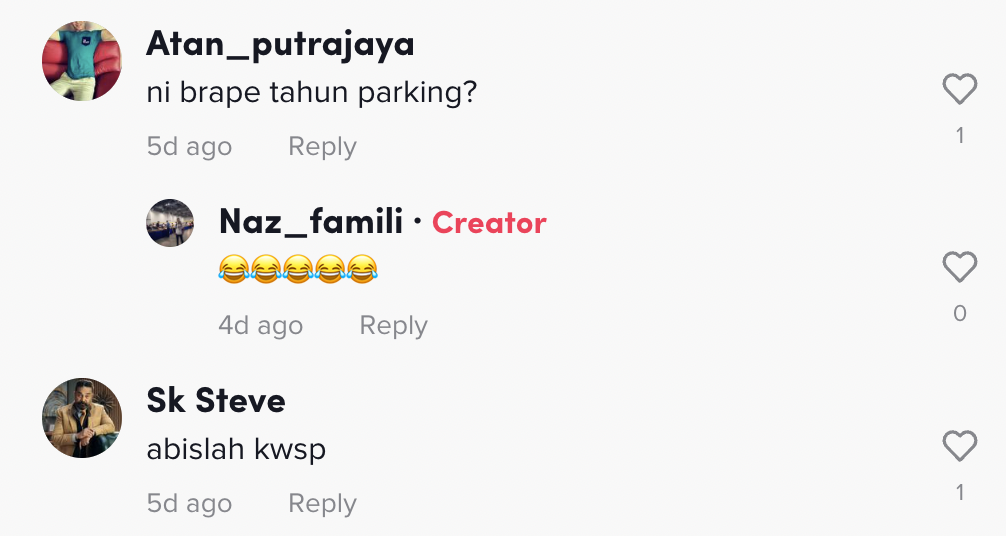Click the like count under Atan_putrajaya's heart

959,135
